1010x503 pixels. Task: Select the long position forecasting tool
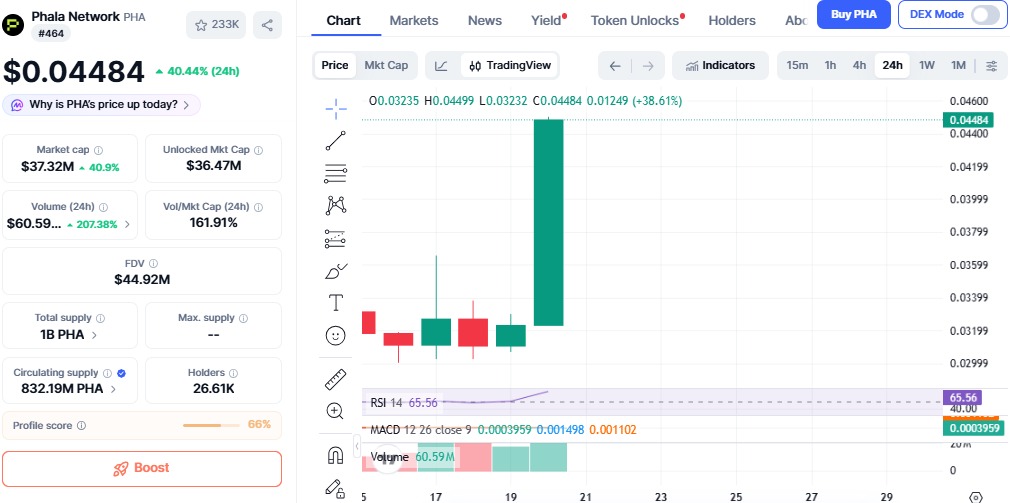click(336, 238)
